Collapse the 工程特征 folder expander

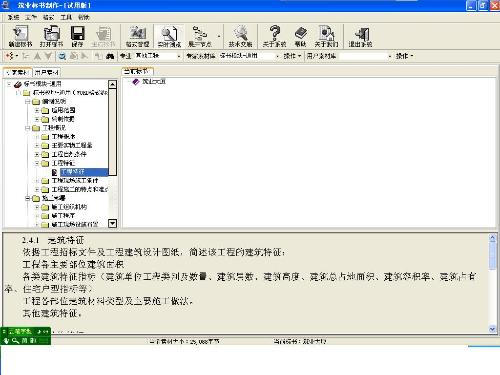[37, 163]
